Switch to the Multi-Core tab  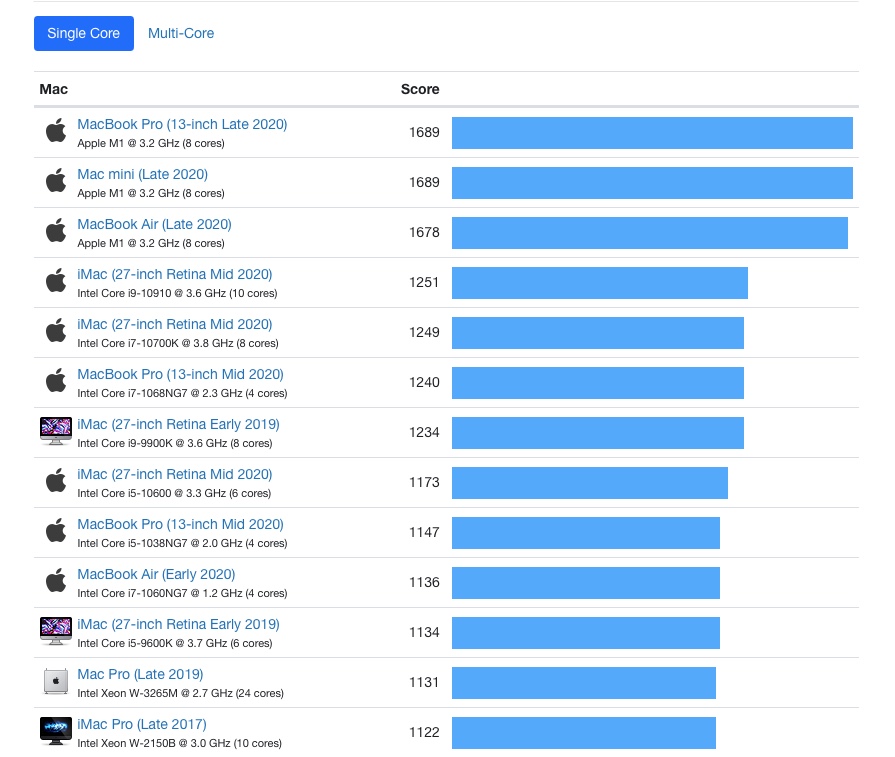pos(180,33)
